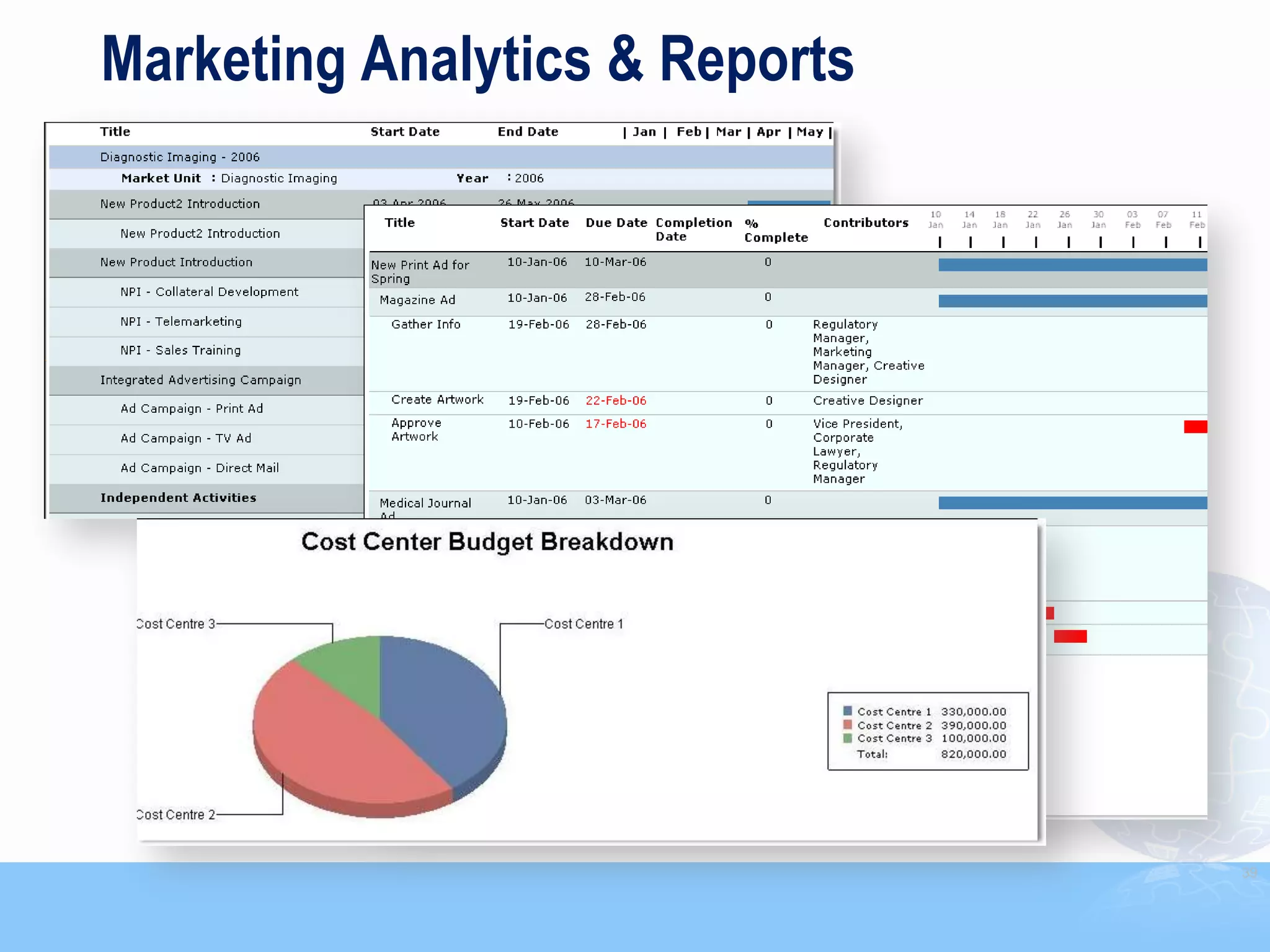Open 'NPI - Telemarketing' row
This screenshot has height=952, width=1270.
(206, 322)
